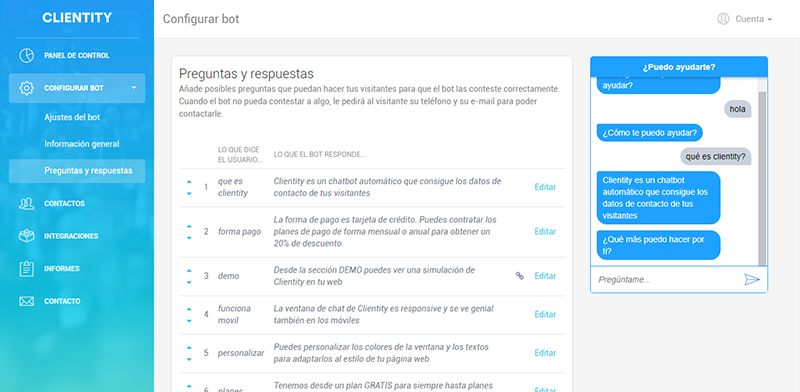Collapse the Configurar Bot submenu arrow
This screenshot has width=800, height=392.
pyautogui.click(x=134, y=88)
